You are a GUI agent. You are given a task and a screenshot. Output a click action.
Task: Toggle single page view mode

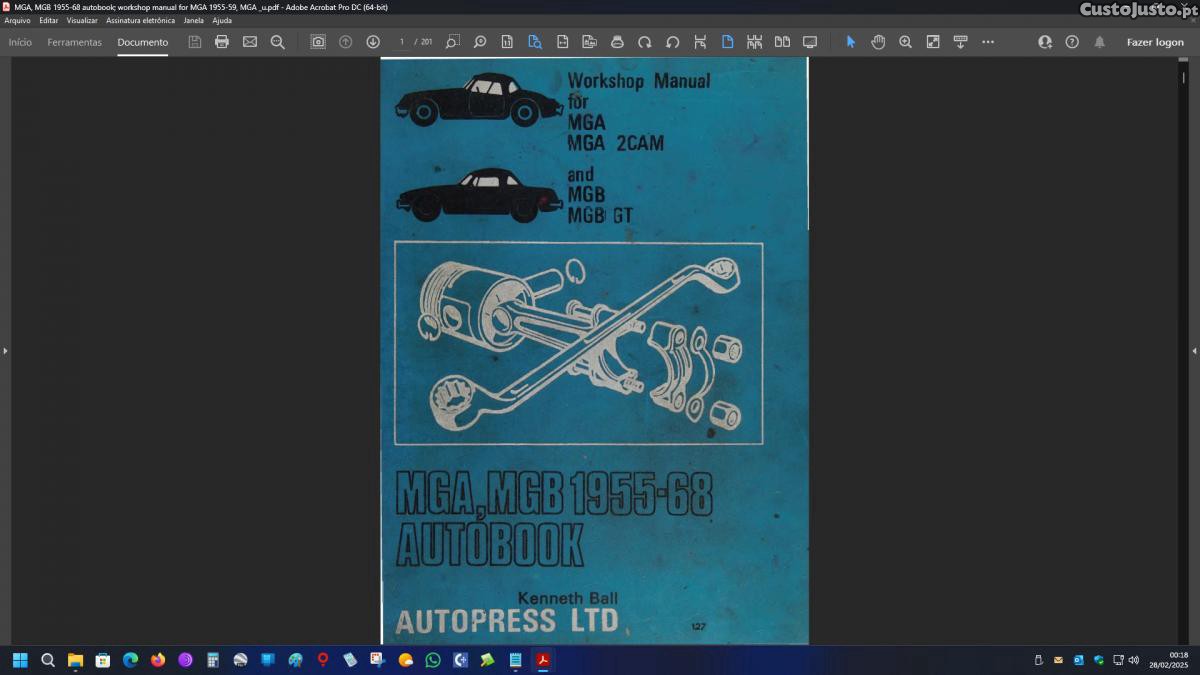point(727,42)
